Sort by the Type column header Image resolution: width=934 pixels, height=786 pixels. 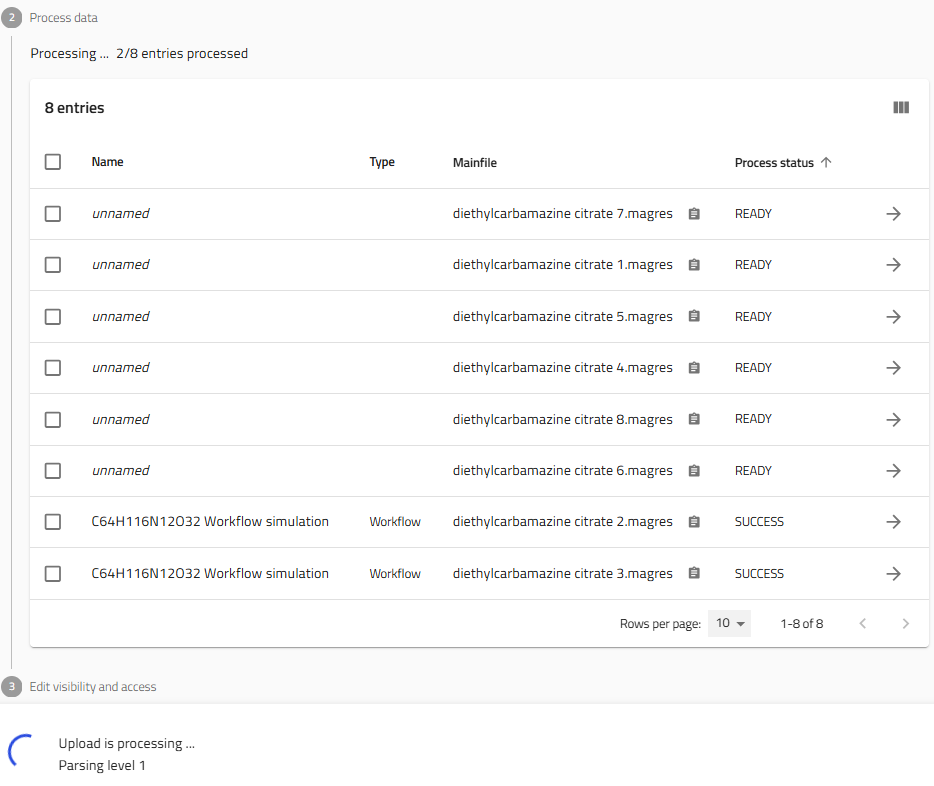pyautogui.click(x=382, y=162)
